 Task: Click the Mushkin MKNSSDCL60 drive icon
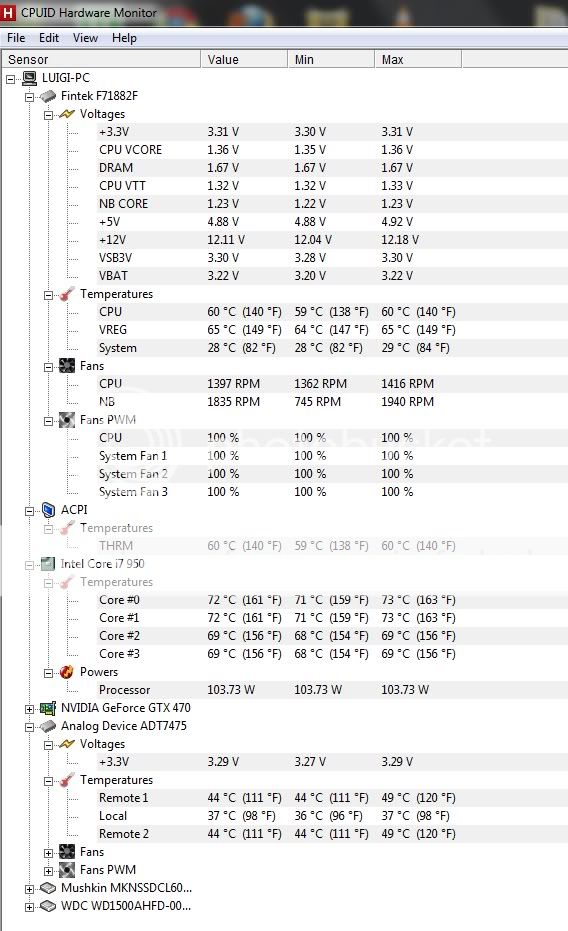click(47, 888)
